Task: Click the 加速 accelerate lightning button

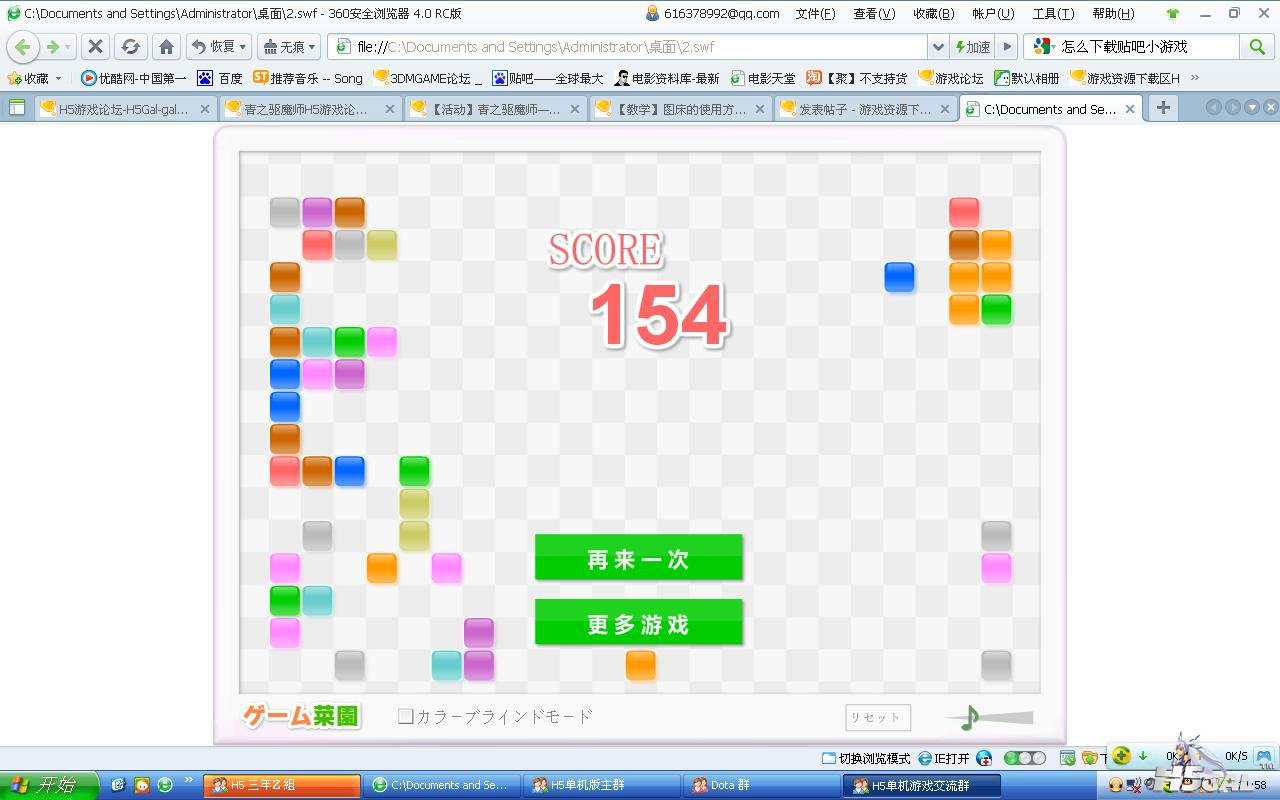Action: [972, 47]
